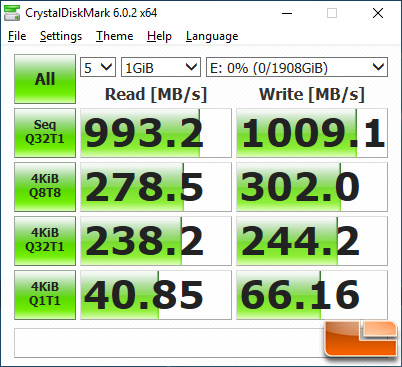Click the Write [MB/s] column header
Screen dimensions: 402x367
click(x=312, y=94)
